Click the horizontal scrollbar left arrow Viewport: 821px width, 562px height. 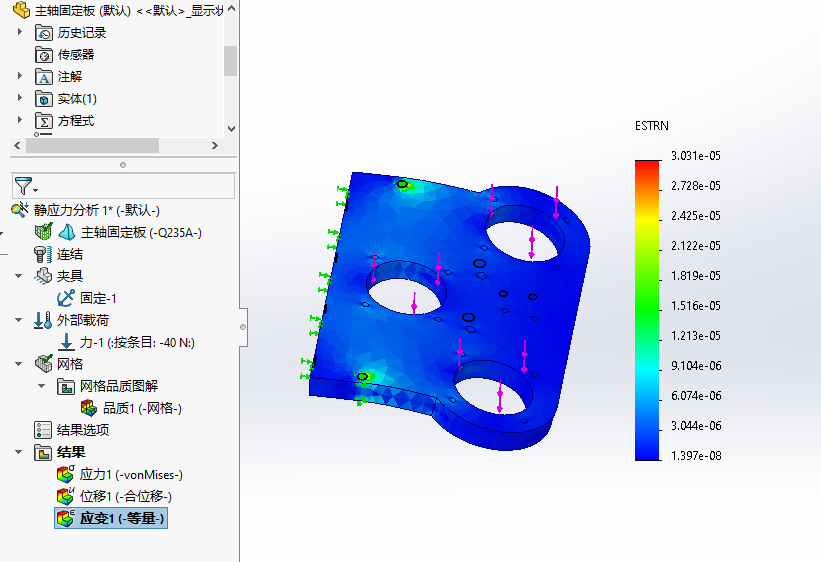point(17,146)
